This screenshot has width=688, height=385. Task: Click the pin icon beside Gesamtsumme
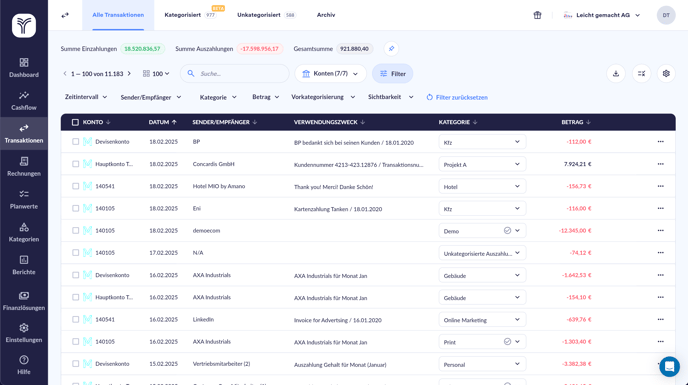click(391, 49)
